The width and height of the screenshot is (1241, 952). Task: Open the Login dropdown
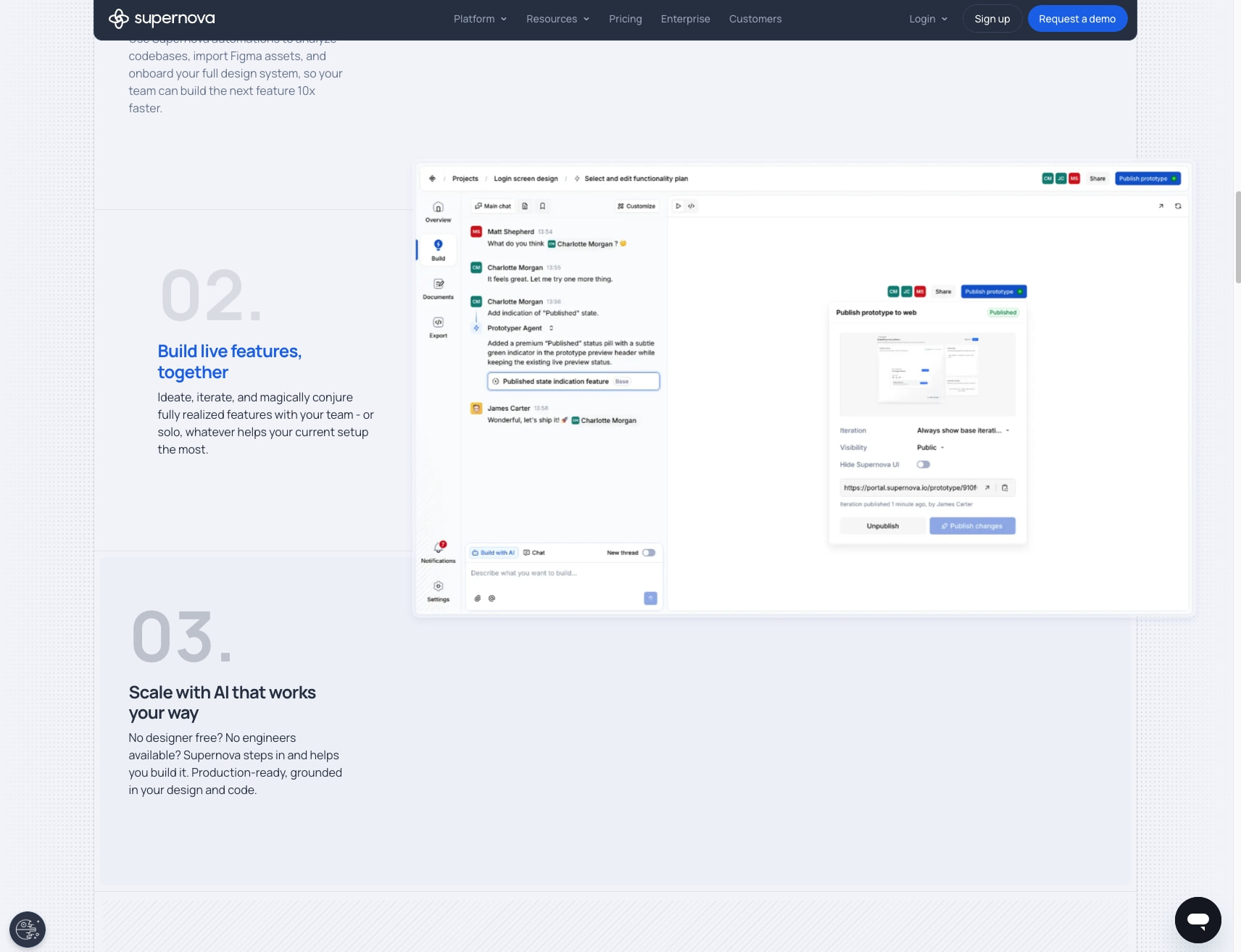pyautogui.click(x=928, y=19)
